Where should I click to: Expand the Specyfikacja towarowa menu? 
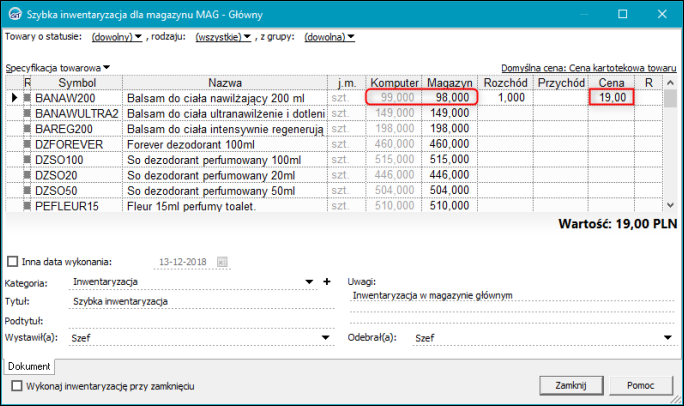[57, 68]
